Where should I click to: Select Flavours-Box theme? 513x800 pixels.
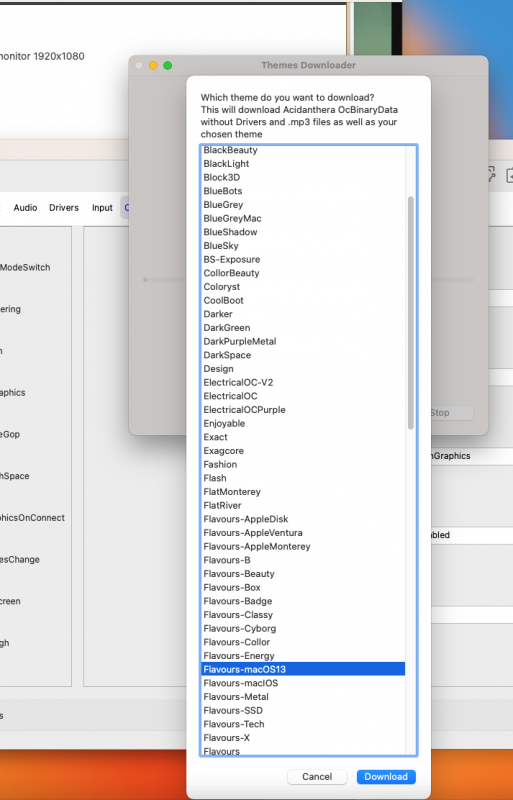tap(303, 588)
